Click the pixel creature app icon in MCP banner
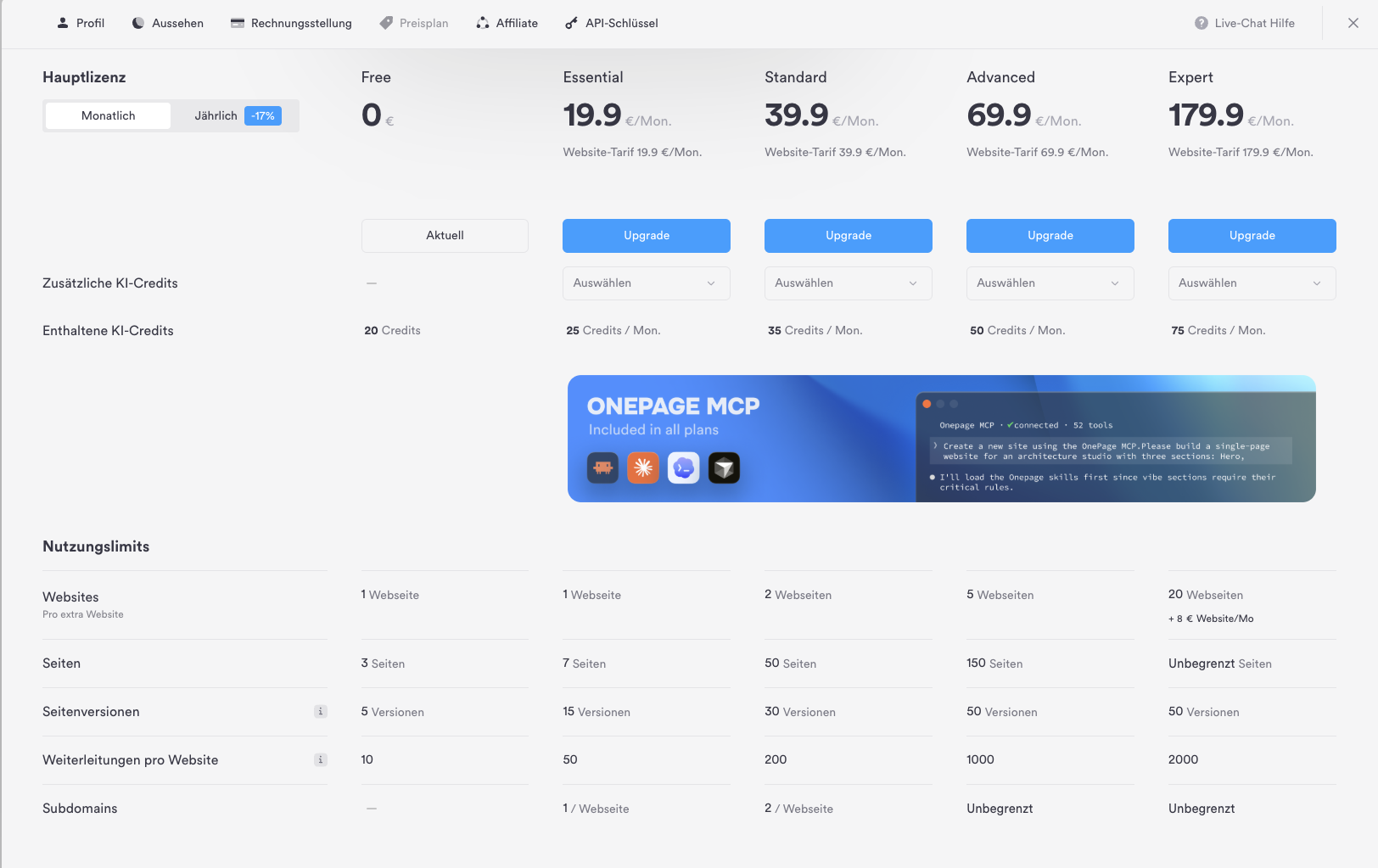This screenshot has height=868, width=1378. 602,468
